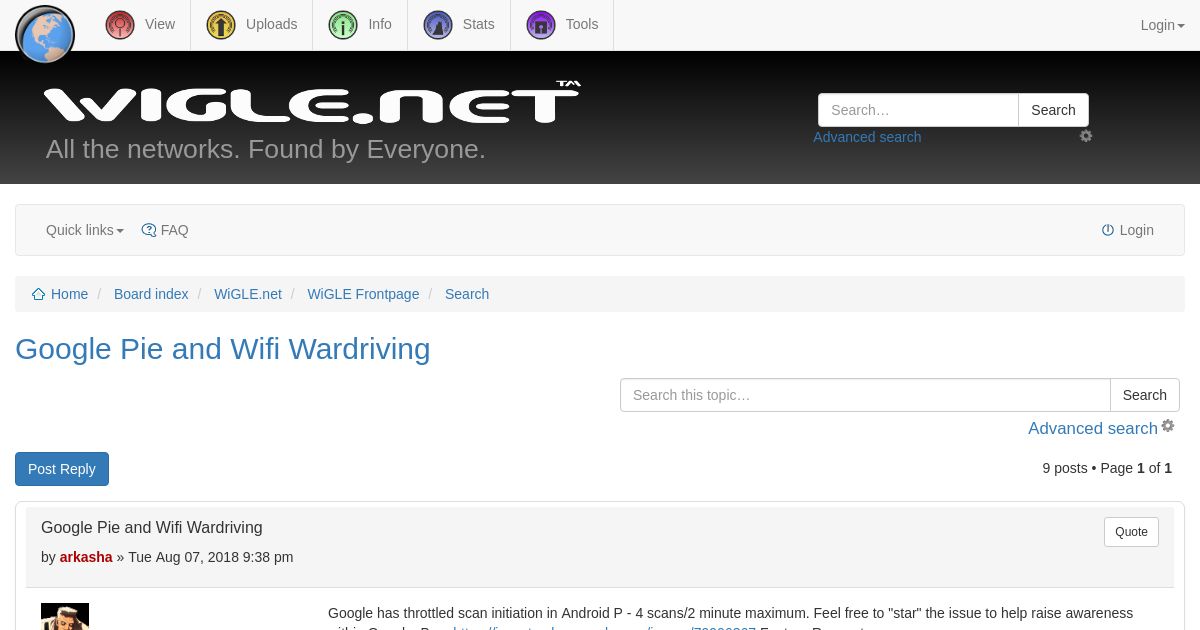Open the Stats menu label
This screenshot has height=630, width=1200.
(479, 24)
